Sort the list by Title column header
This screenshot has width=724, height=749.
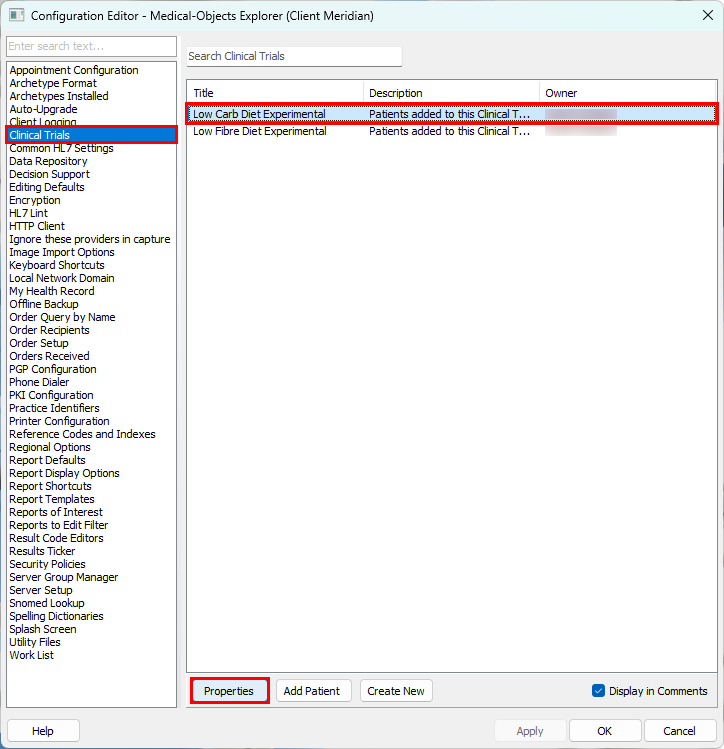point(274,93)
